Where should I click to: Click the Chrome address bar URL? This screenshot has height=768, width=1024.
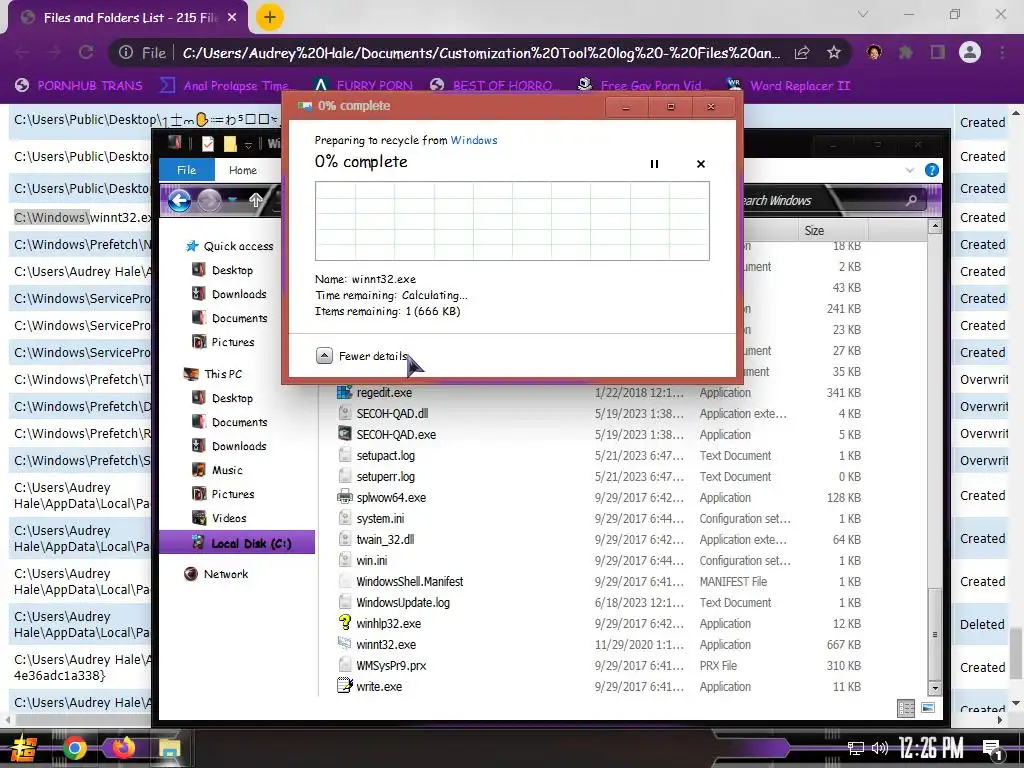[481, 53]
